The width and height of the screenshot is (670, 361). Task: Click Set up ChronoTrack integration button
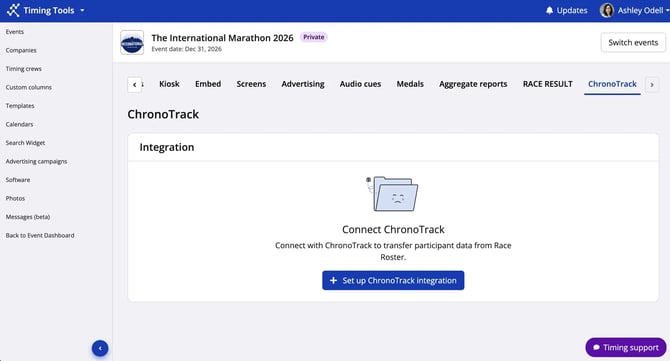click(x=393, y=280)
